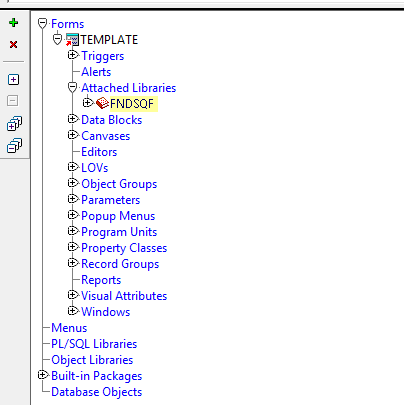Click the Expand node toolbar icon
The height and width of the screenshot is (405, 404).
14,79
